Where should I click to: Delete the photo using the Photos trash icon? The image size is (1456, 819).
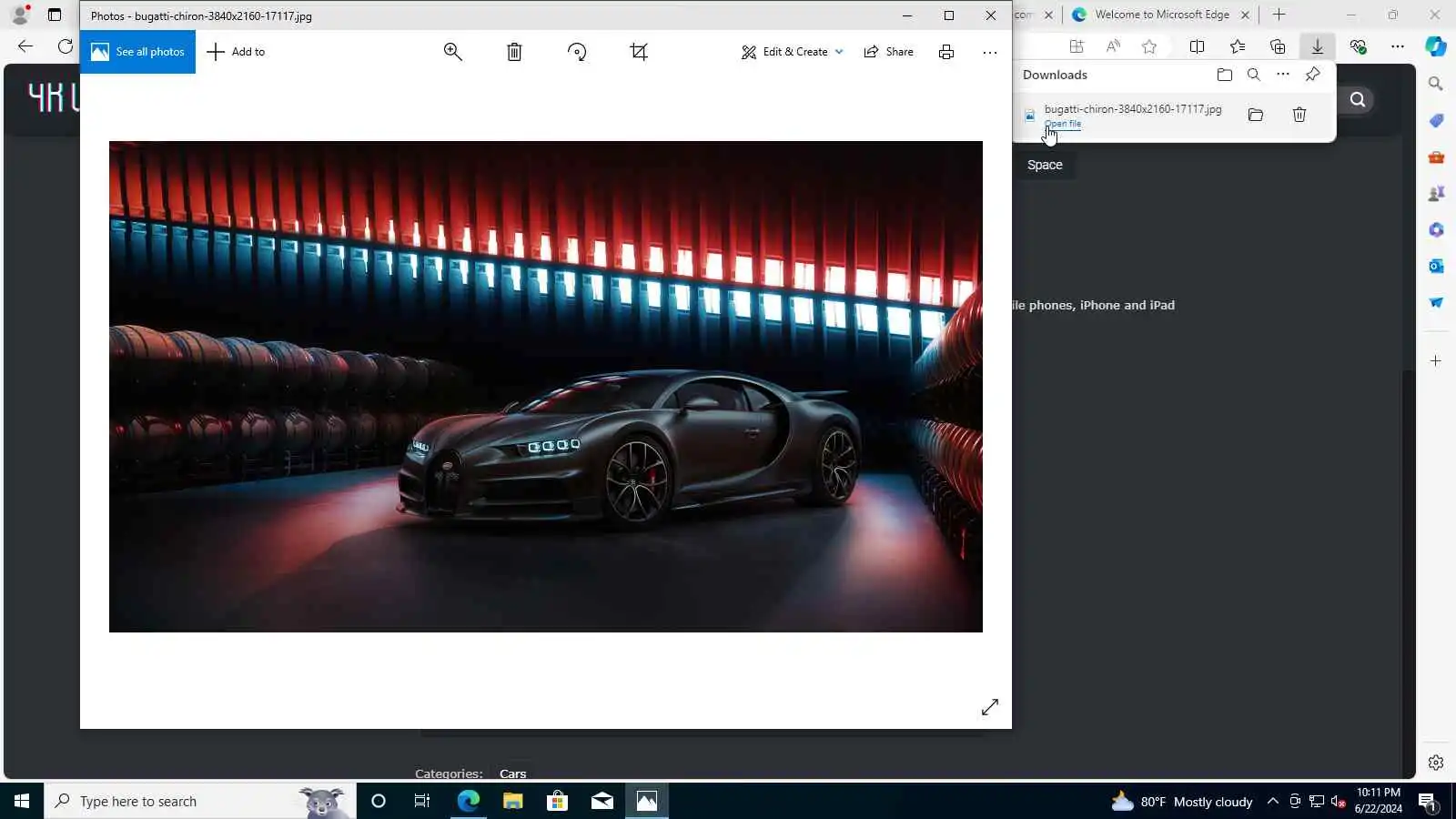514,52
